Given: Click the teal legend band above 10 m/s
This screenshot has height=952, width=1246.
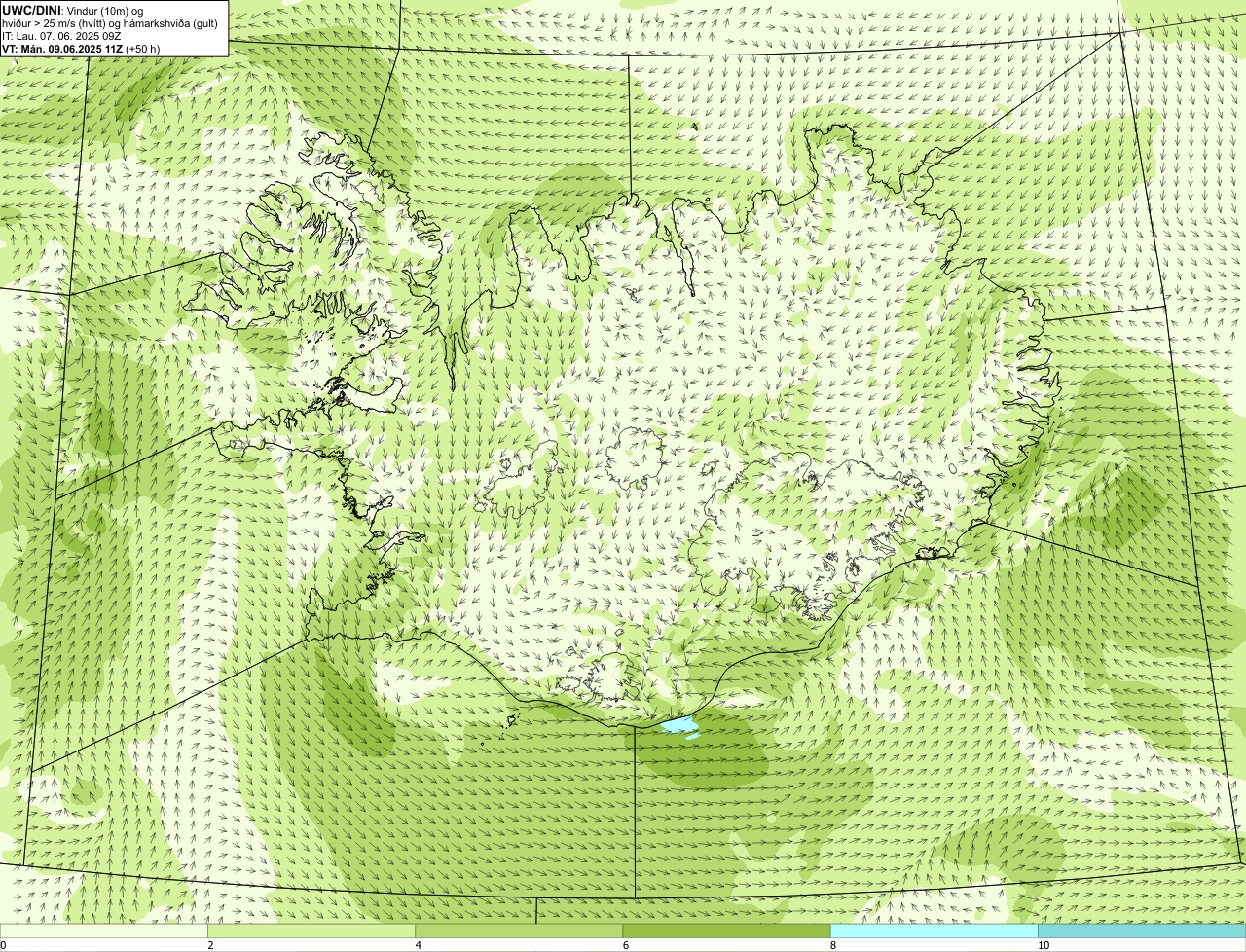Looking at the screenshot, I should (1142, 931).
